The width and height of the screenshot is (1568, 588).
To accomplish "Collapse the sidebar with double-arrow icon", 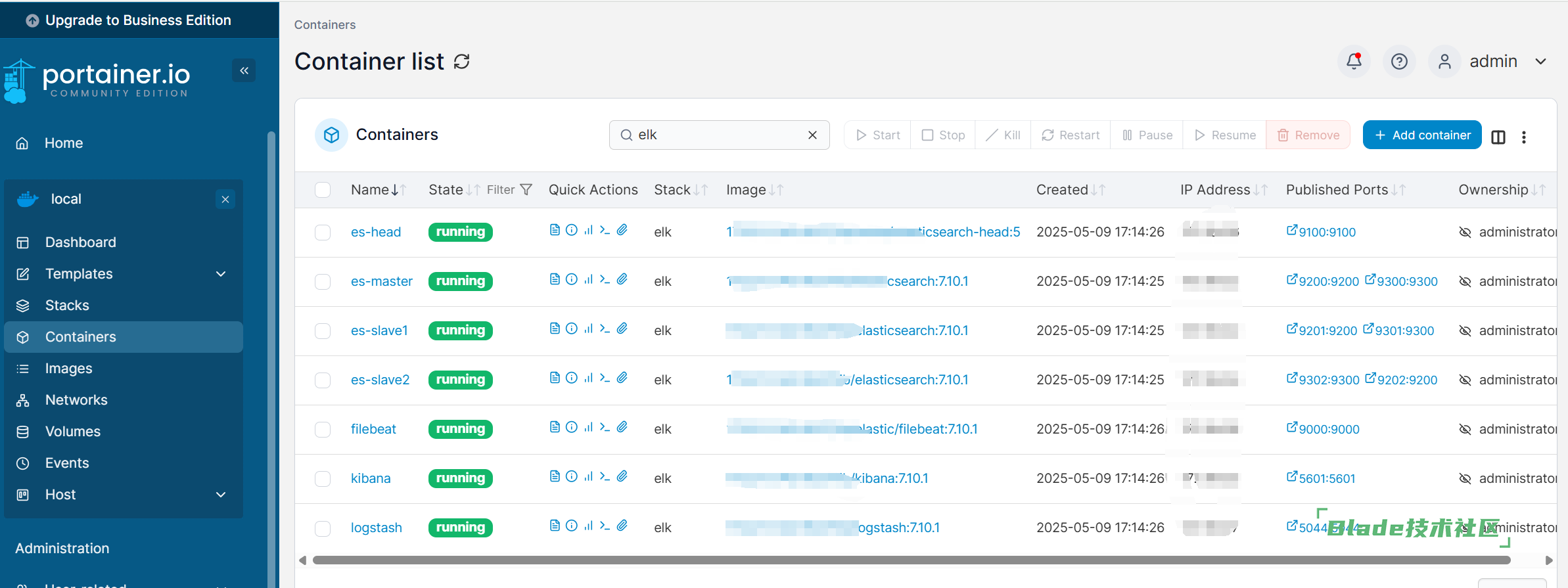I will click(244, 70).
